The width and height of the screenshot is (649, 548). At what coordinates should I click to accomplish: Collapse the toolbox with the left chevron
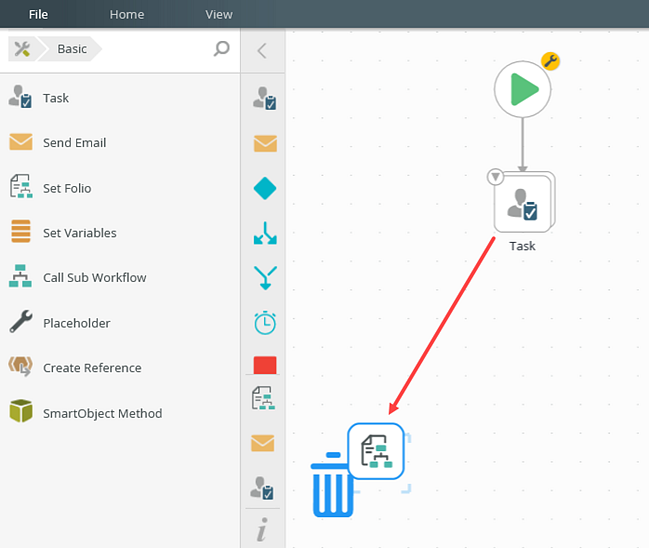pyautogui.click(x=262, y=51)
